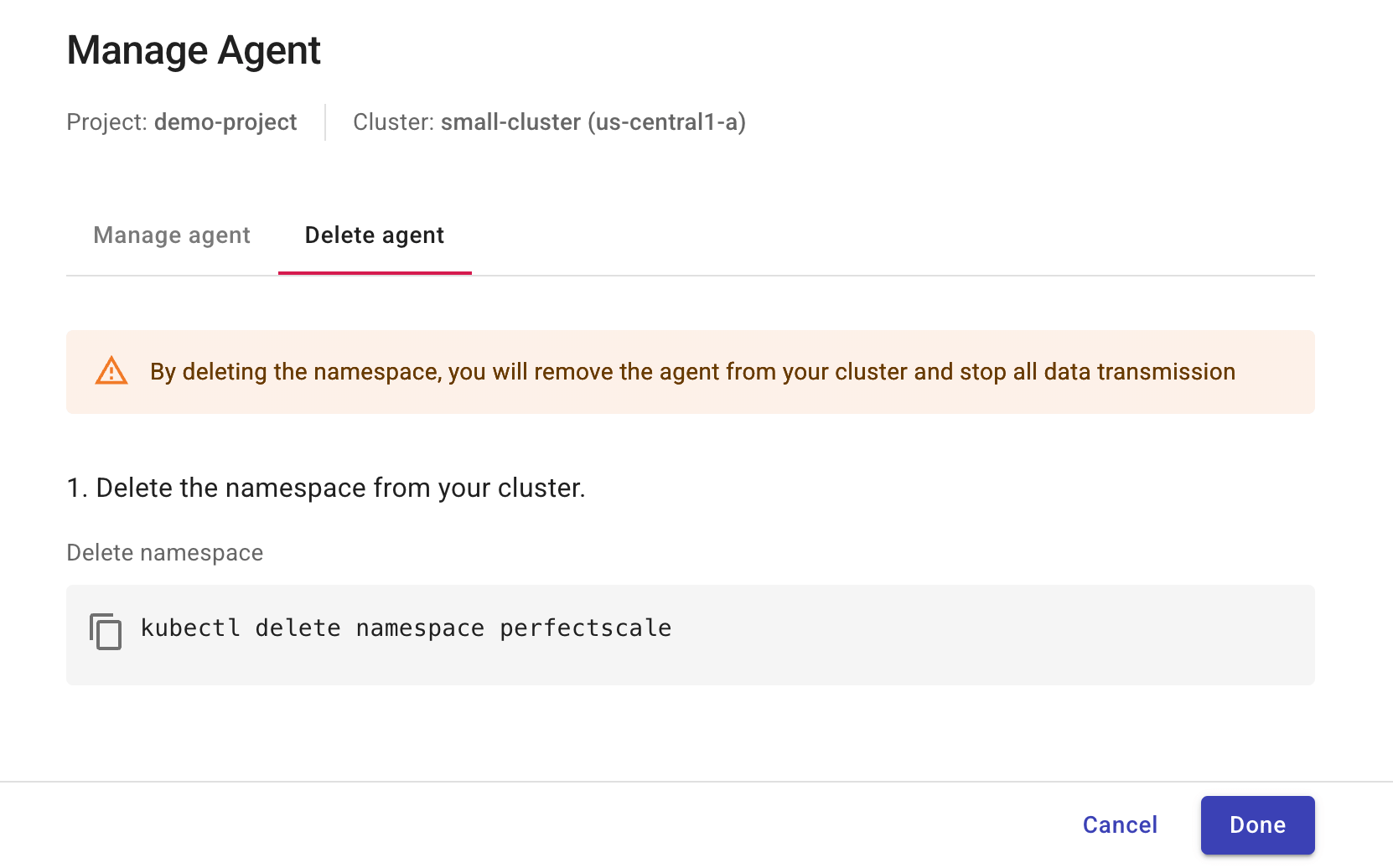
Task: Select the Delete agent tab
Action: click(x=374, y=235)
